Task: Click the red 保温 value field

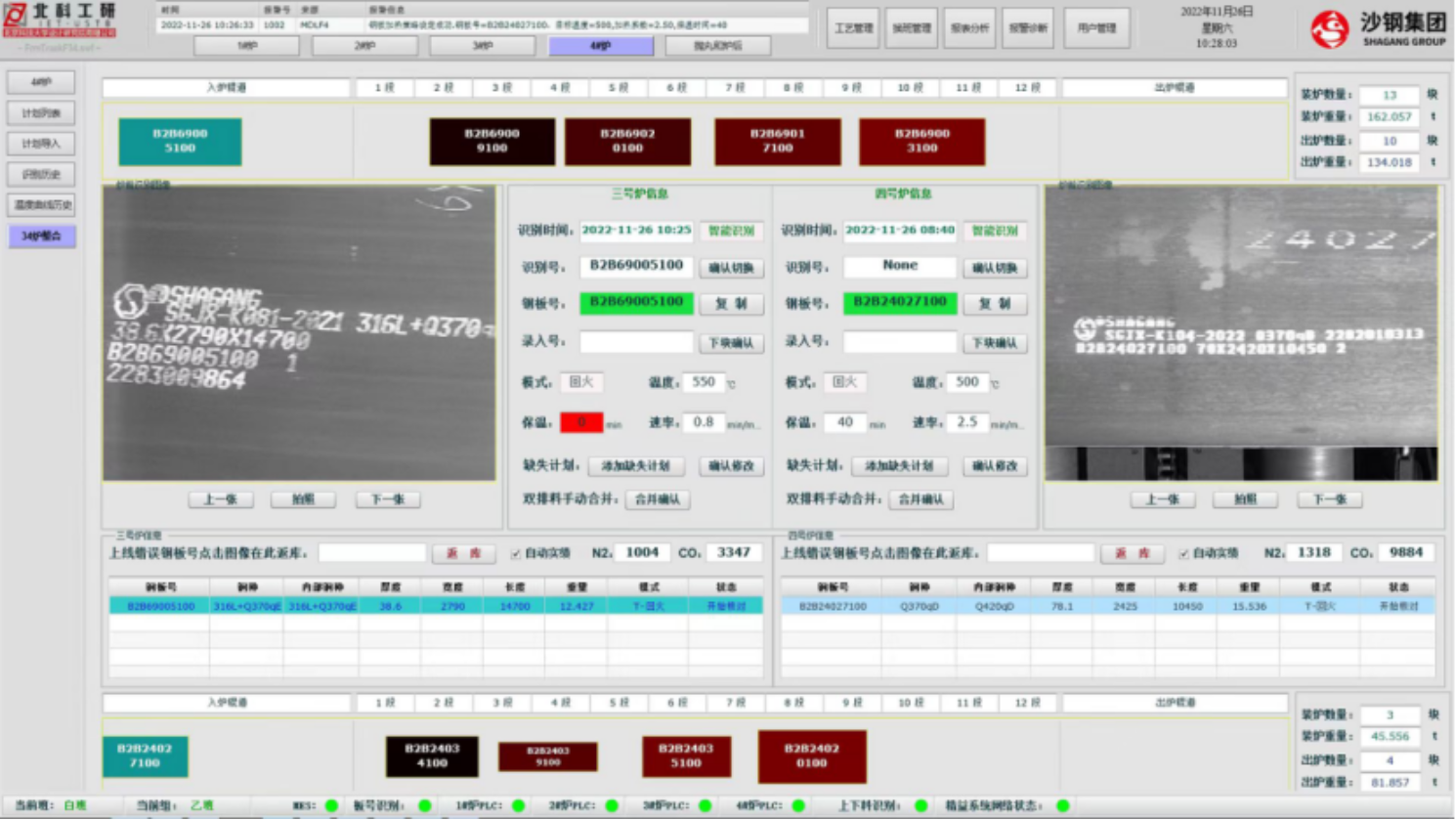Action: tap(581, 422)
